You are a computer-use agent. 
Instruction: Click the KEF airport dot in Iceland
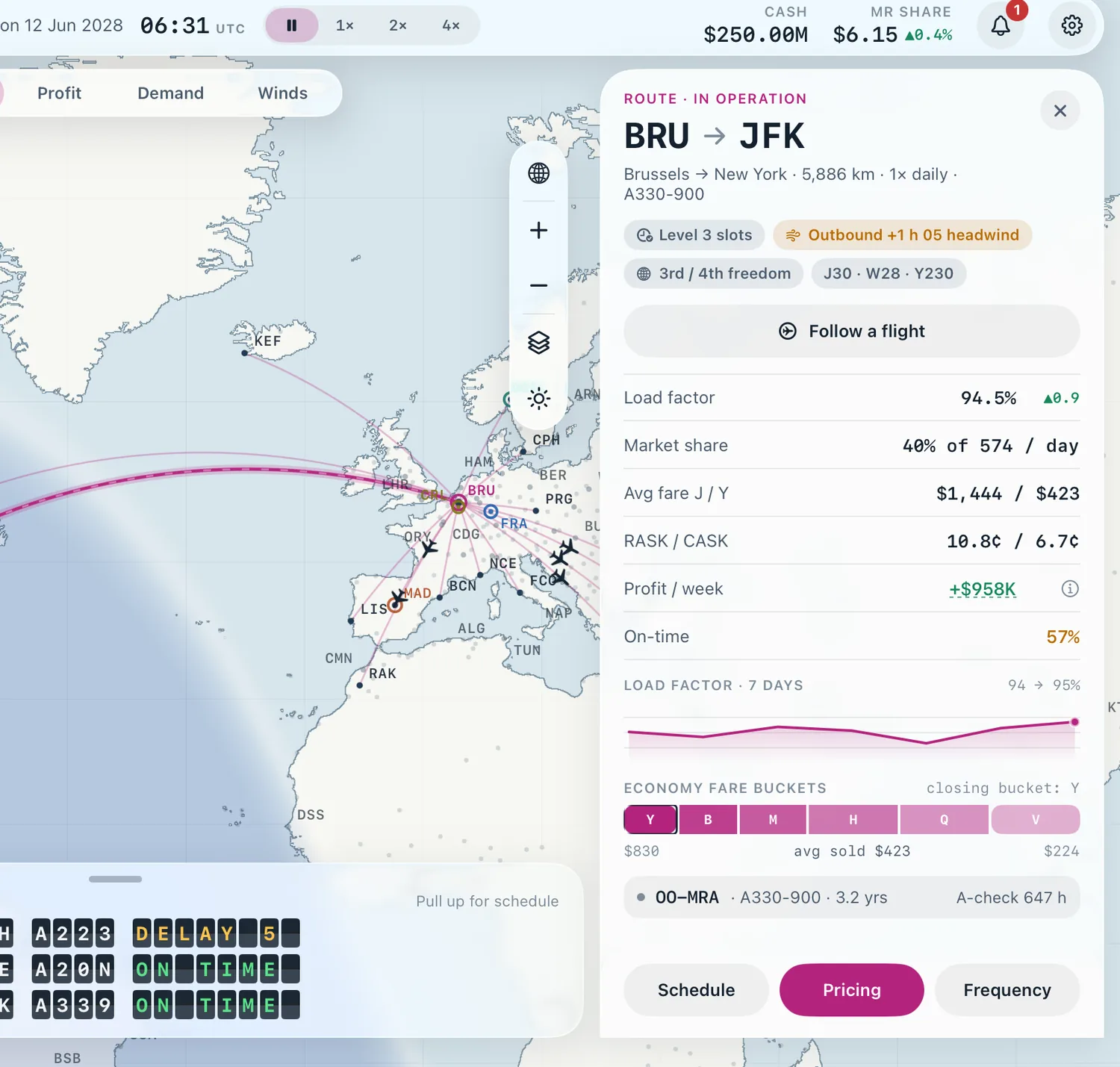click(x=244, y=353)
